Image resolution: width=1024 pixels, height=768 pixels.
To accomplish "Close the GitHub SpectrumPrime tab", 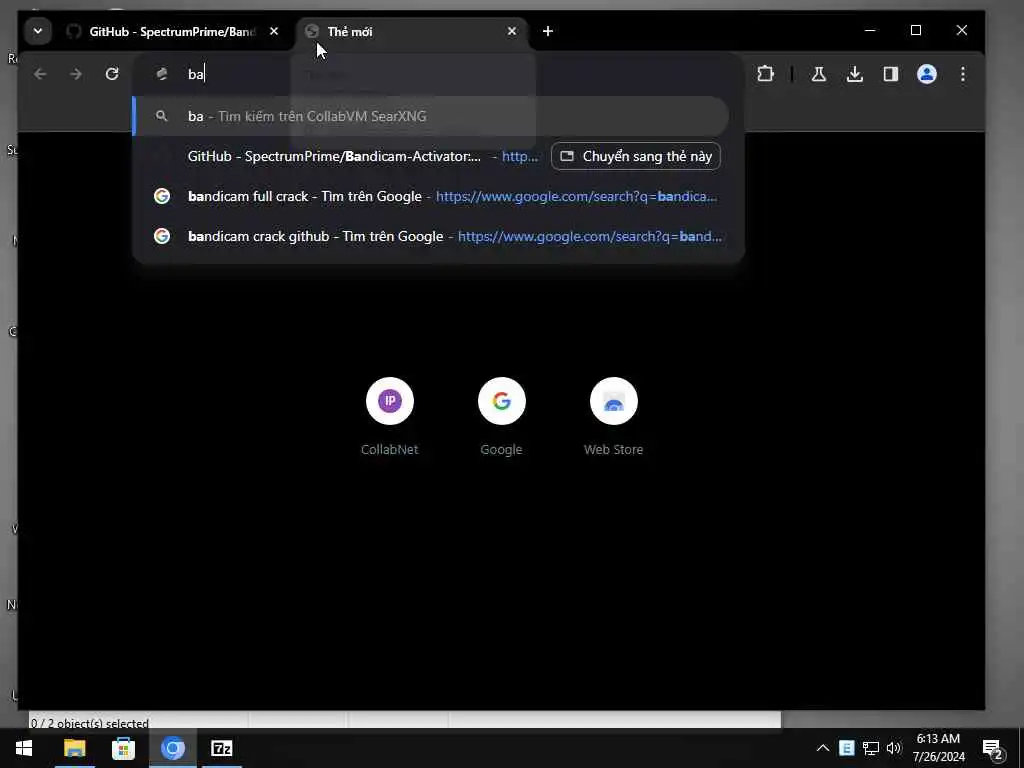I will [x=274, y=31].
